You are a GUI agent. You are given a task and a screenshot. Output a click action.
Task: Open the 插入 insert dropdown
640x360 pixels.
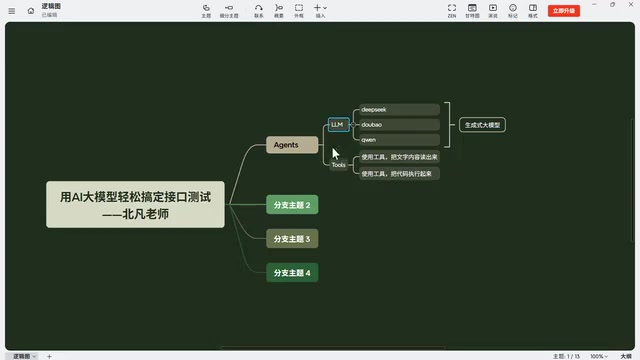(x=320, y=11)
